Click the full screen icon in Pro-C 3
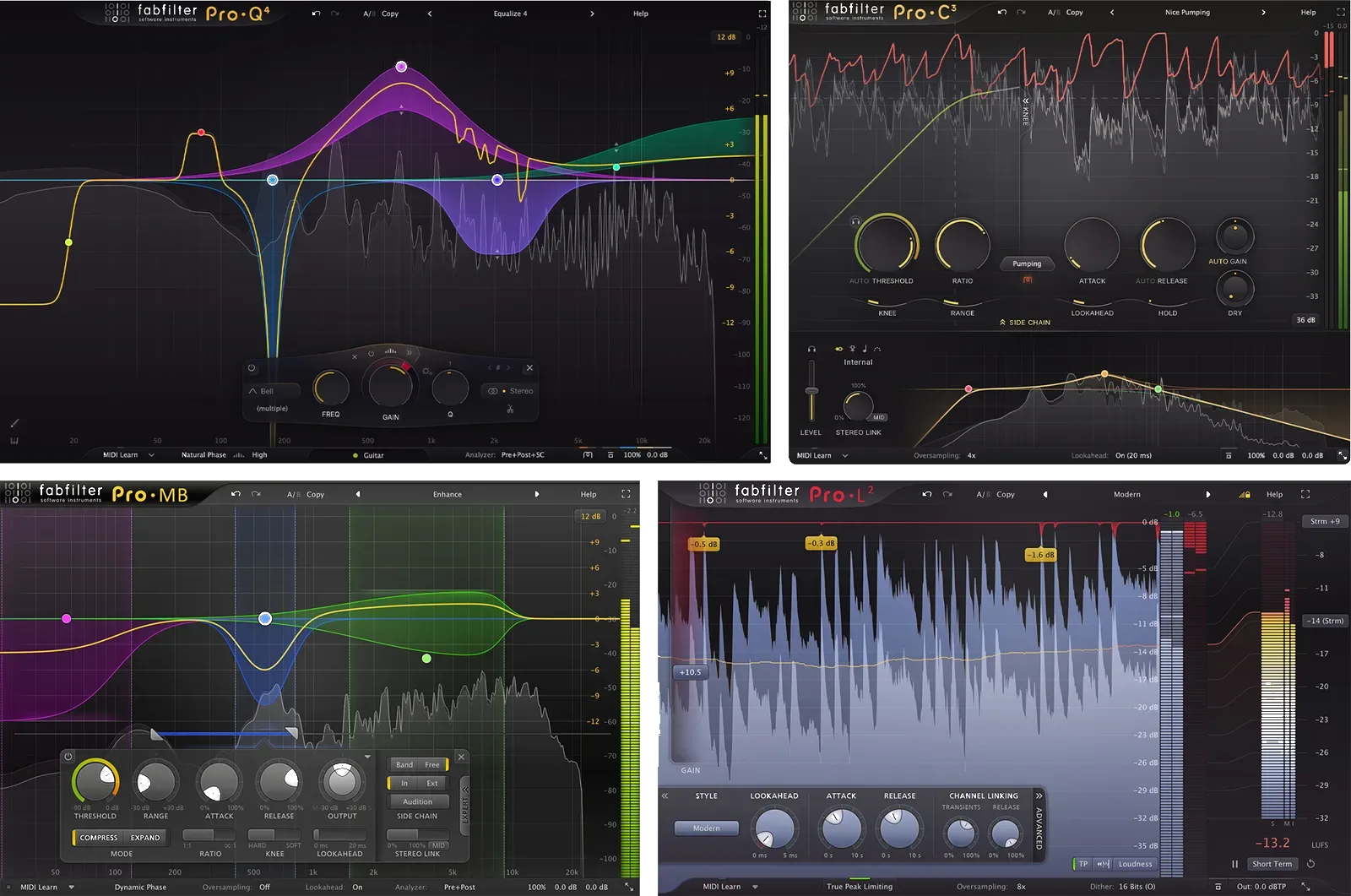 coord(1340,13)
